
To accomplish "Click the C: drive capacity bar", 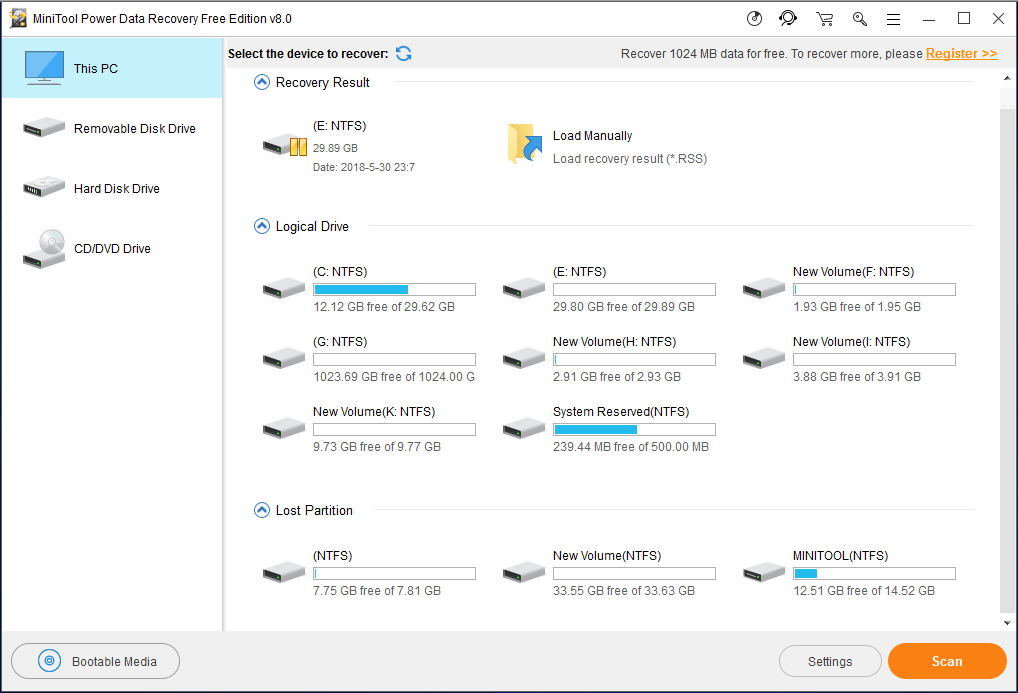I will coord(394,289).
